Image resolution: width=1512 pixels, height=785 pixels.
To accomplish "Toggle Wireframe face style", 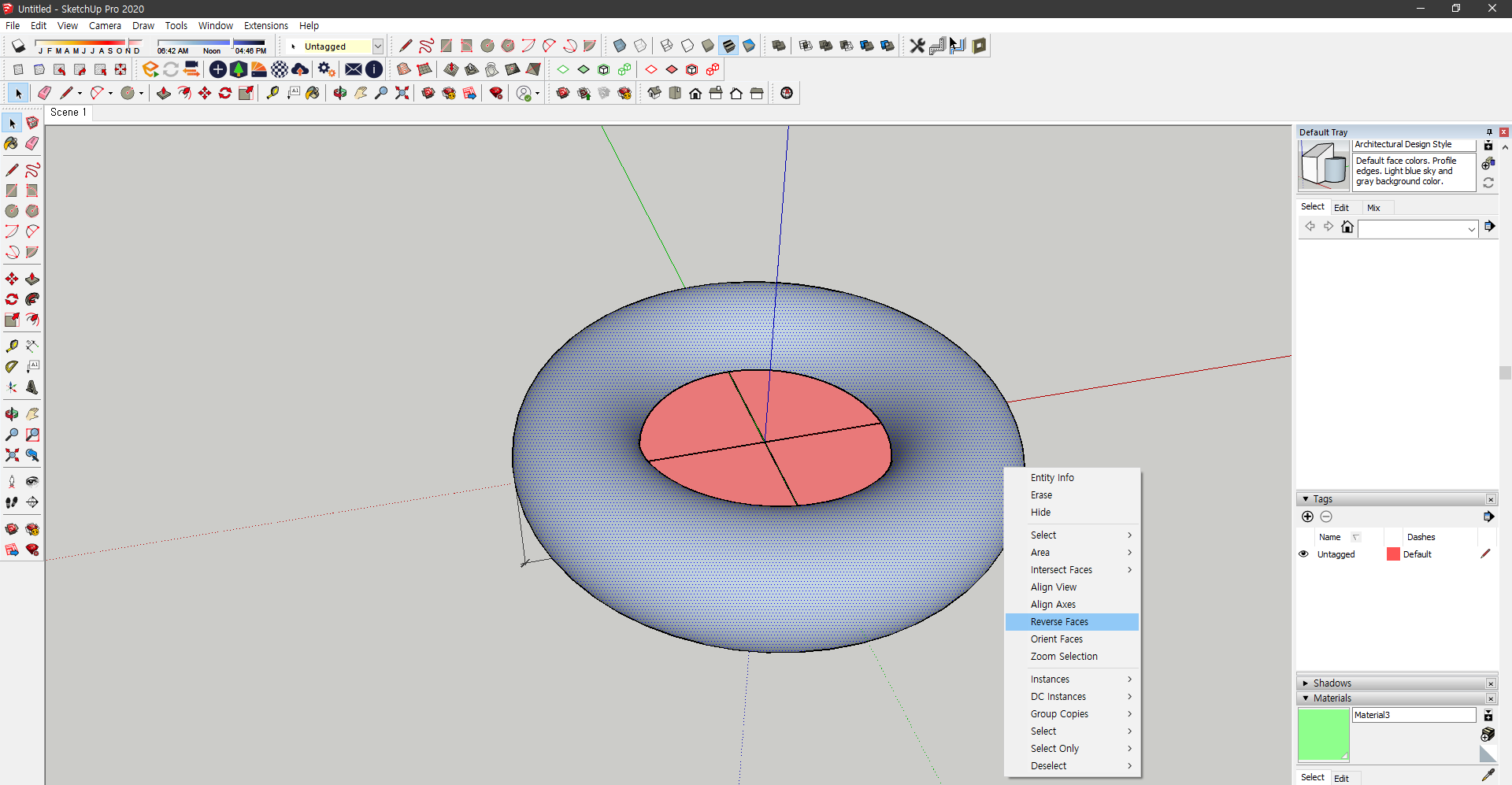I will 667,46.
